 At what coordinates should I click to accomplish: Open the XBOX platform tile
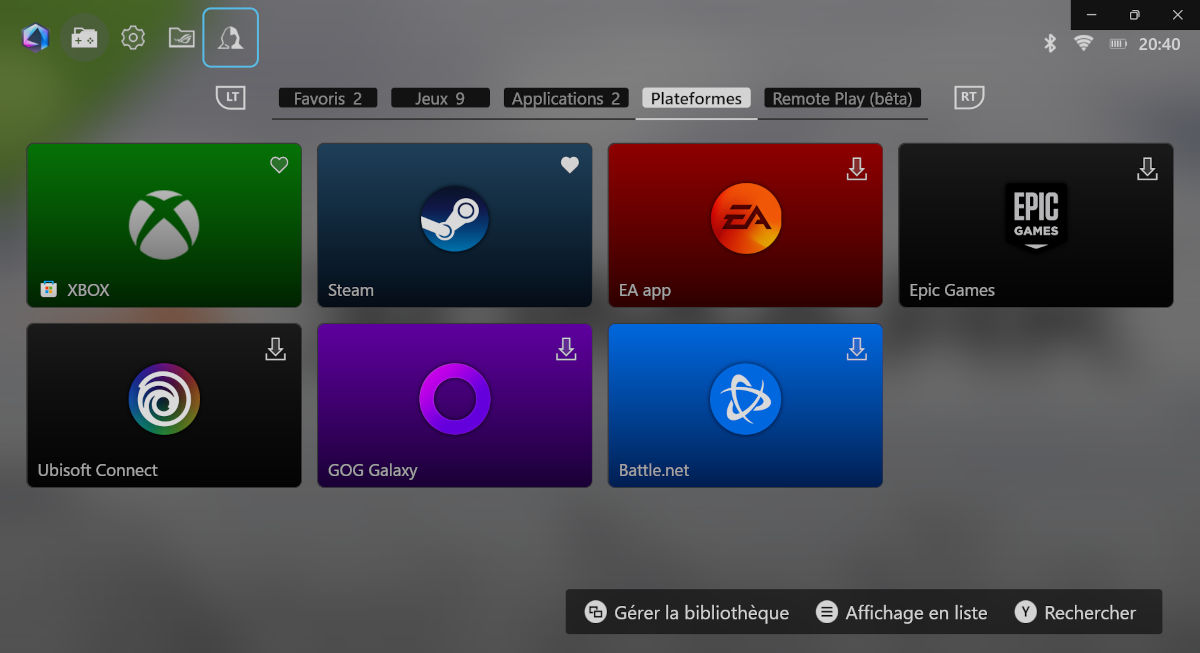coord(164,225)
